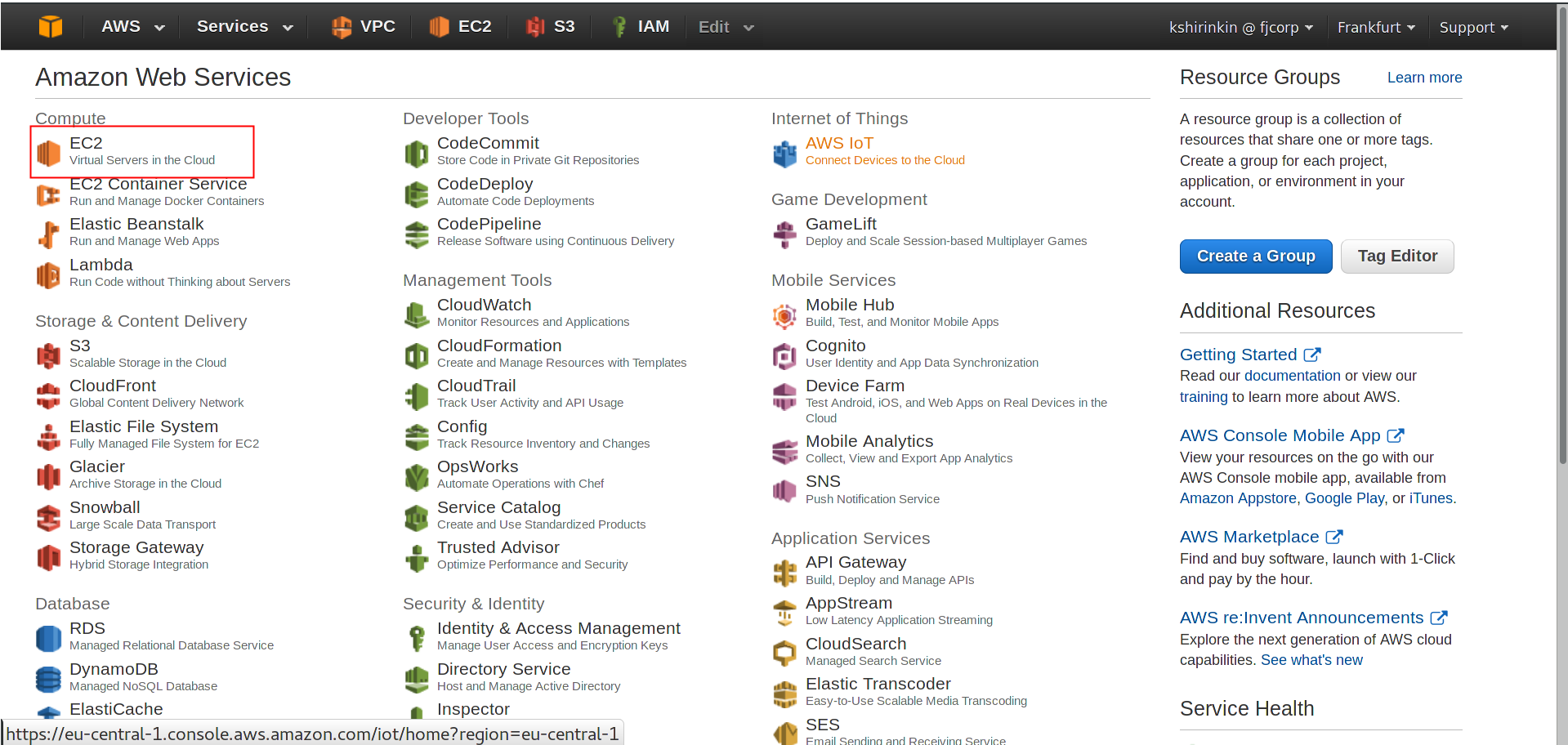This screenshot has height=745, width=1568.
Task: Click the CloudFront service icon
Action: click(49, 396)
